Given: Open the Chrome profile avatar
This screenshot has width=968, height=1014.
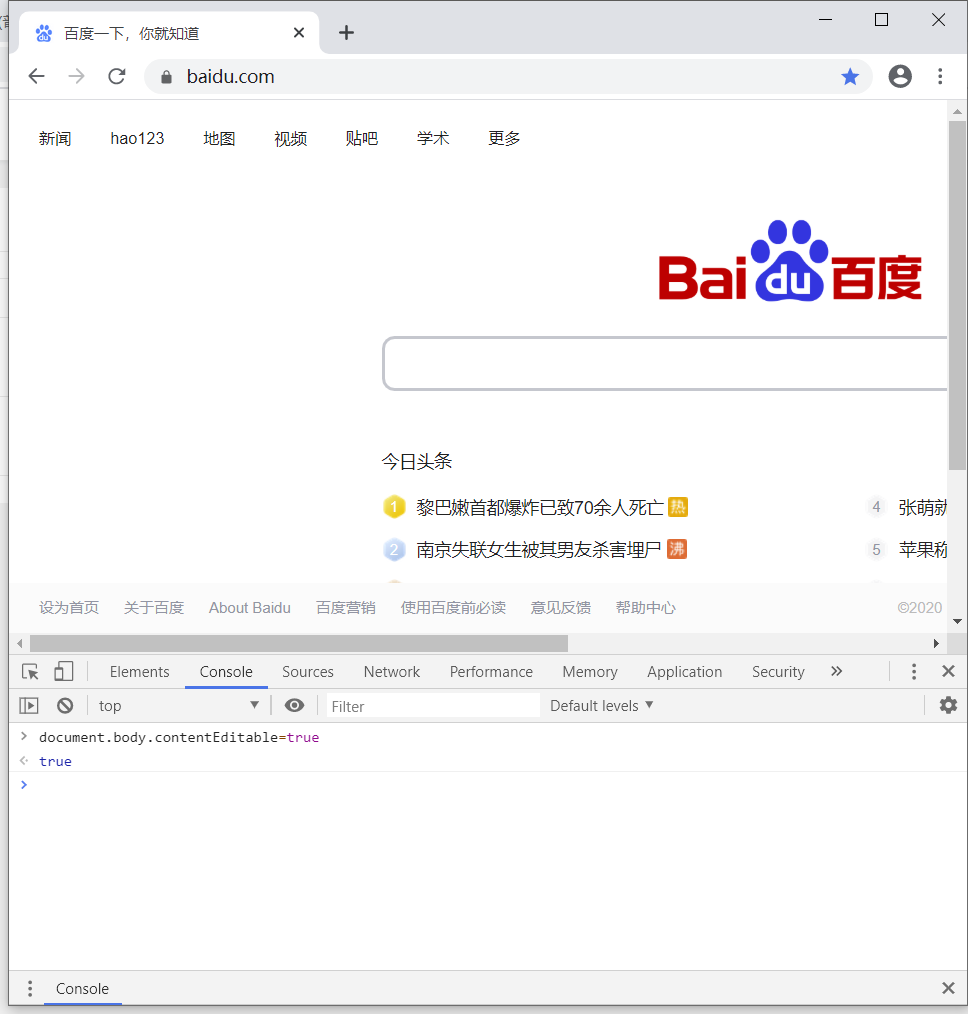Looking at the screenshot, I should tap(899, 76).
